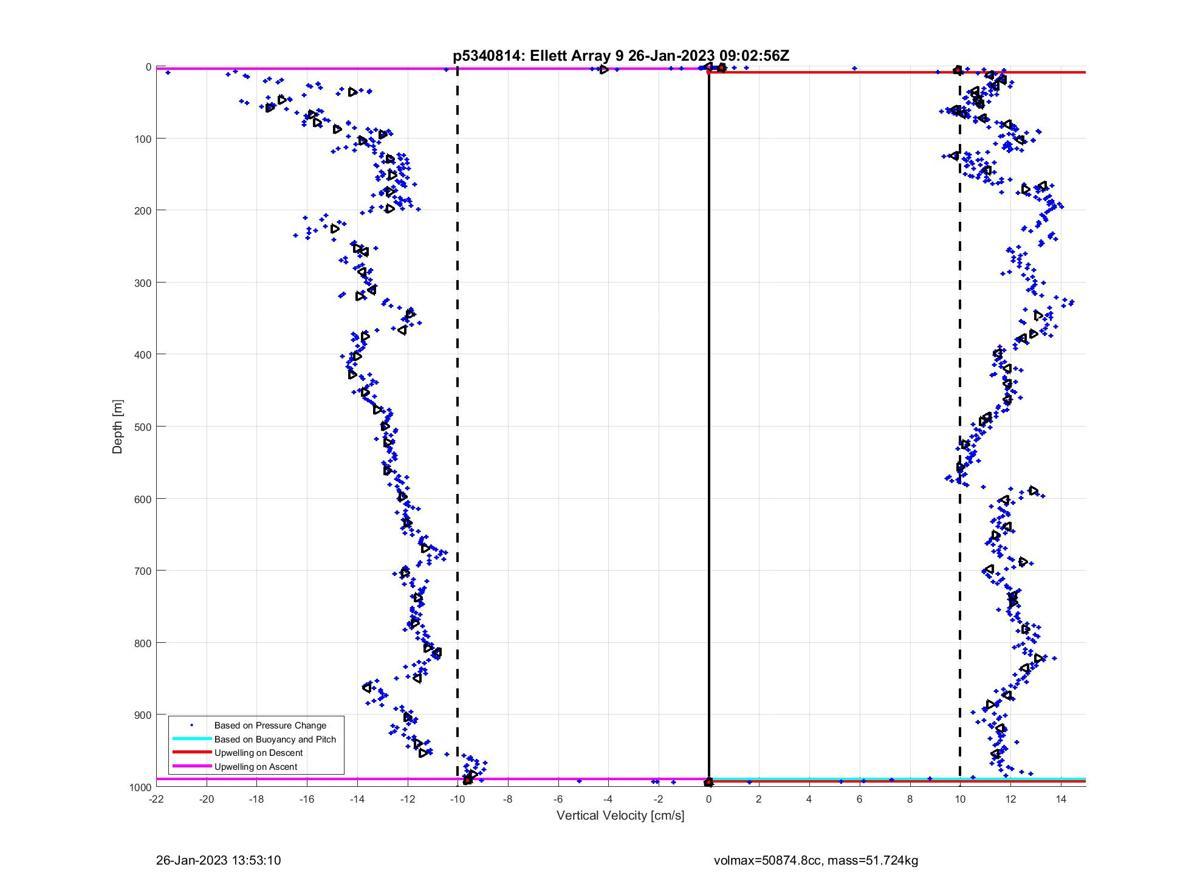The height and width of the screenshot is (885, 1200).
Task: Click velocity tick label '-18'
Action: click(x=257, y=799)
